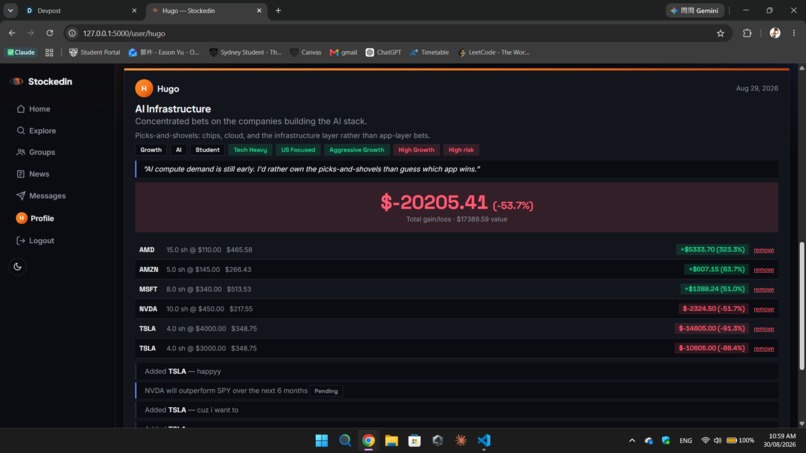This screenshot has height=453, width=806.
Task: Remove the AMD holding
Action: pyautogui.click(x=764, y=250)
